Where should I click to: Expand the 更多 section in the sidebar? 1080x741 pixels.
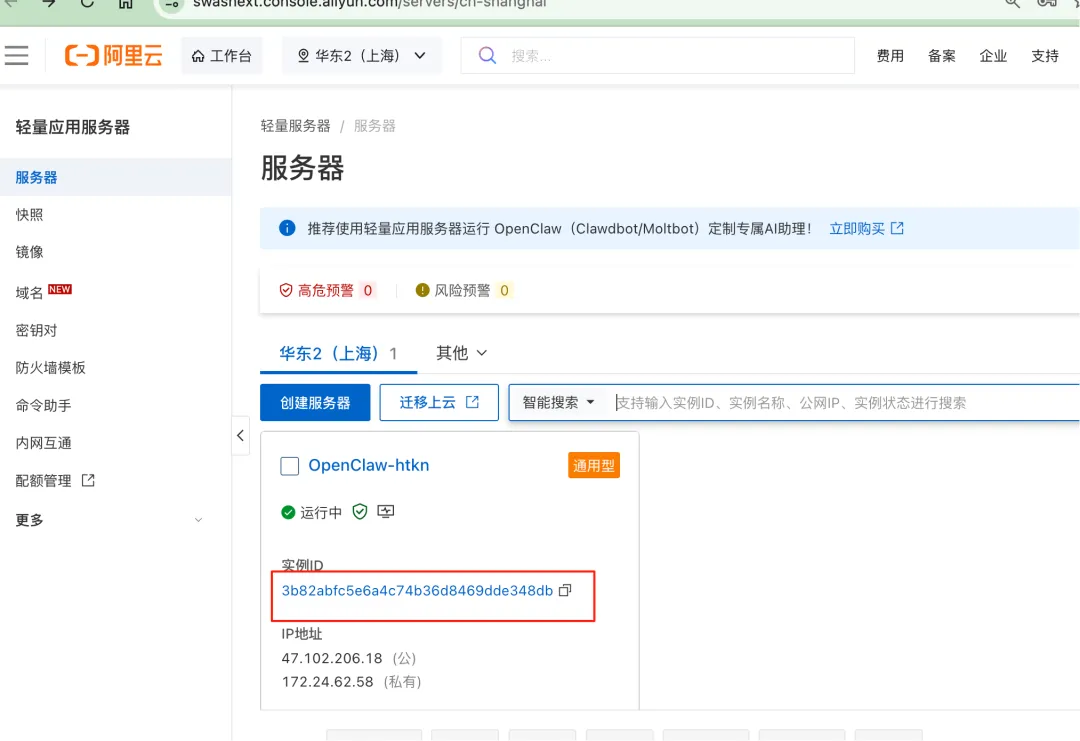109,520
